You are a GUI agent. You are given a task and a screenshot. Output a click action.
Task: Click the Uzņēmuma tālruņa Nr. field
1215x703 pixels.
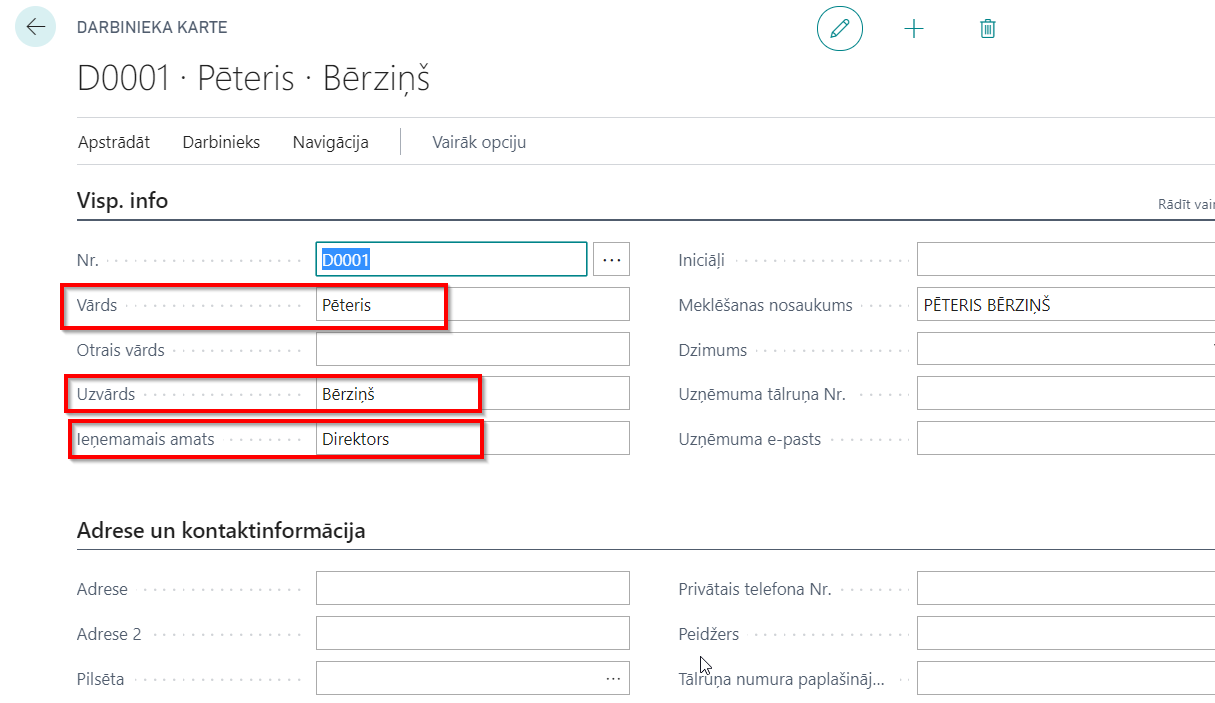[1066, 394]
